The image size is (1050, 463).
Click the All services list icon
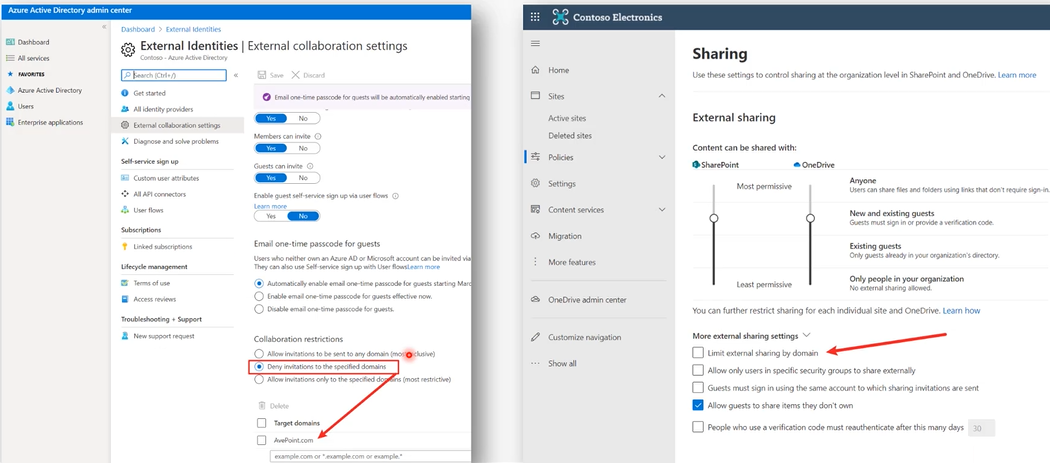pos(10,58)
